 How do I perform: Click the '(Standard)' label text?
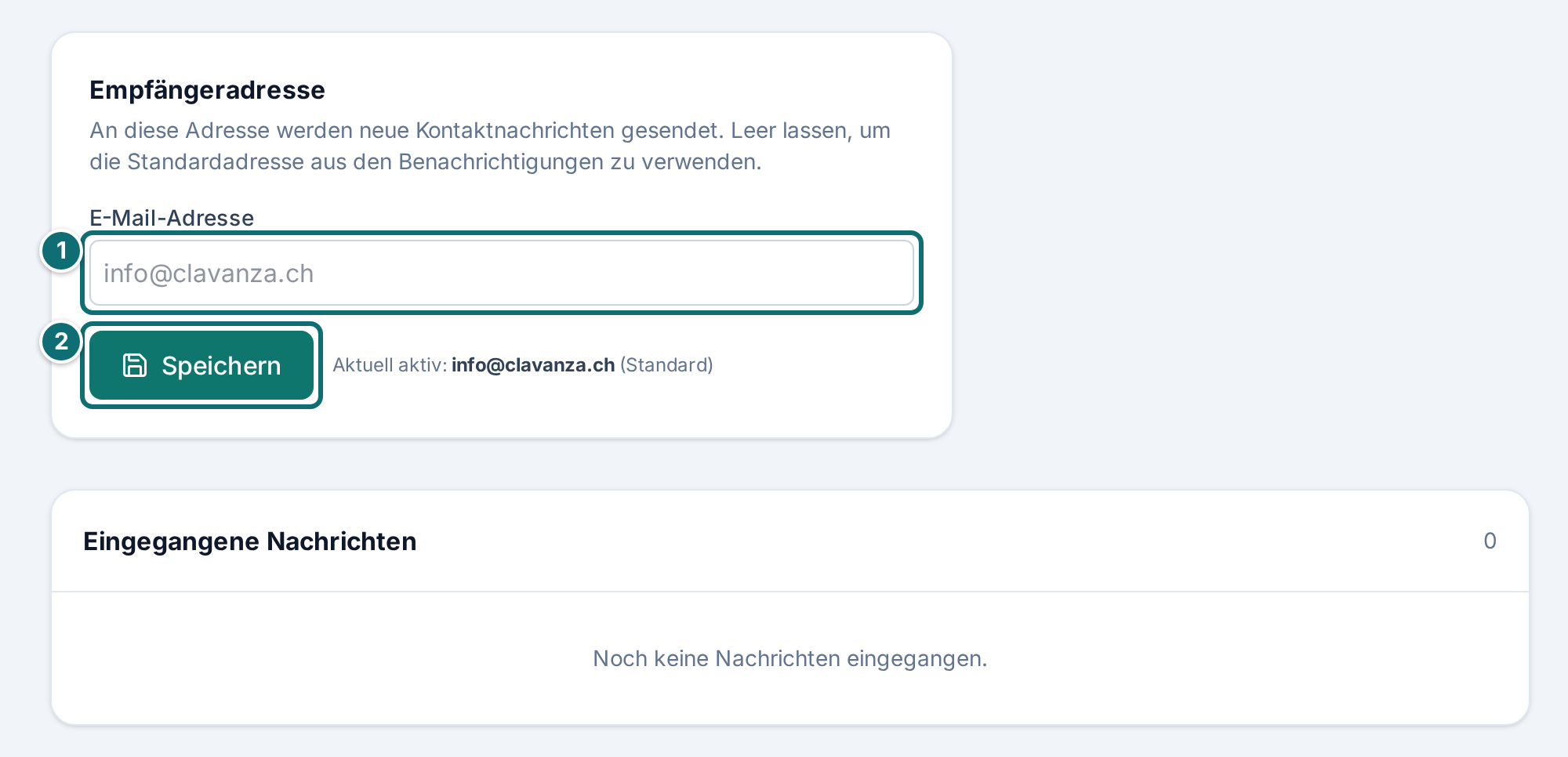[666, 365]
